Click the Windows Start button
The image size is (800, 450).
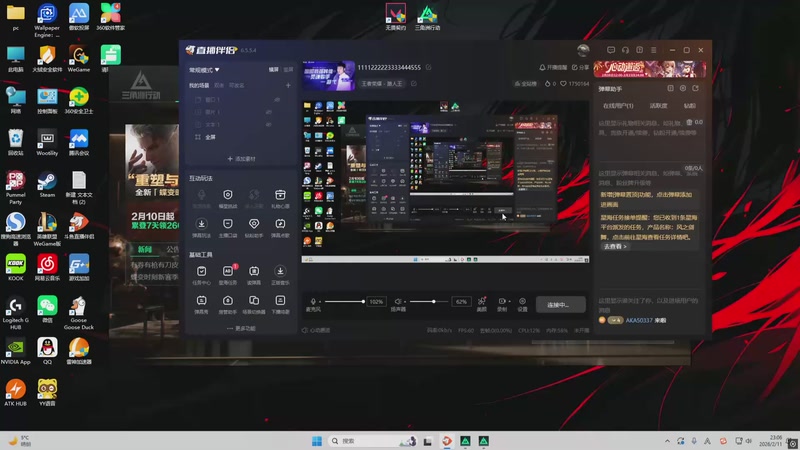[317, 441]
